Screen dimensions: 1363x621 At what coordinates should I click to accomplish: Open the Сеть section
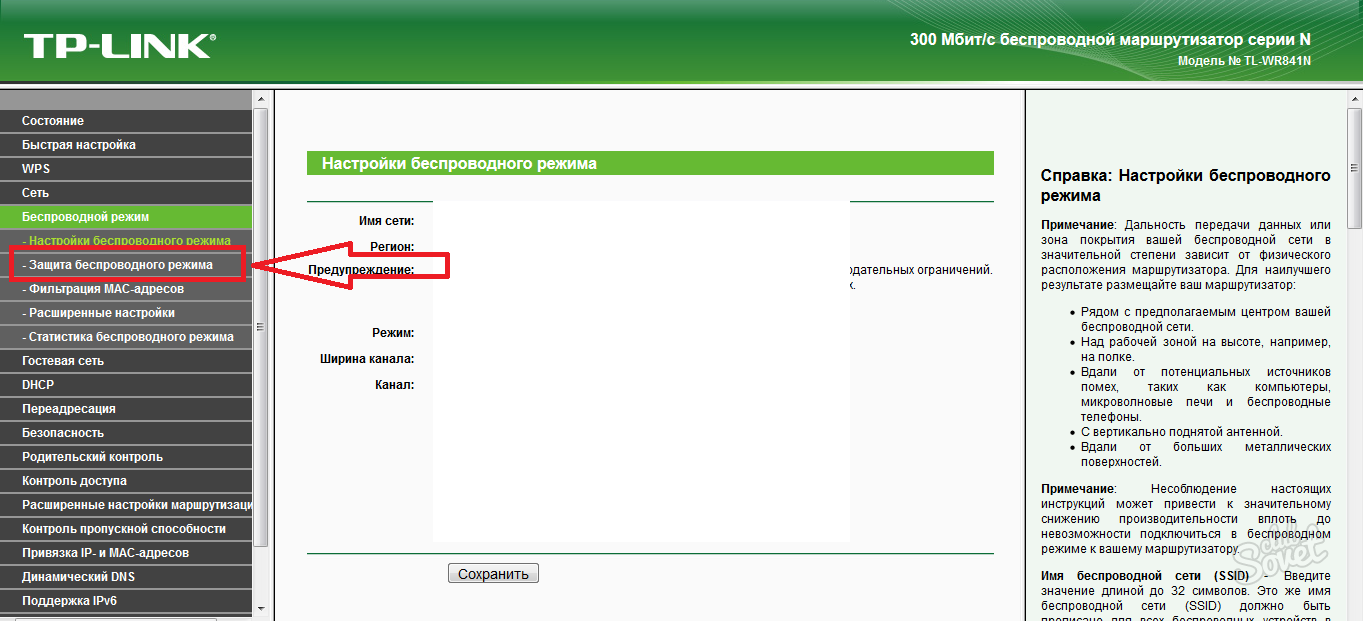(x=125, y=193)
